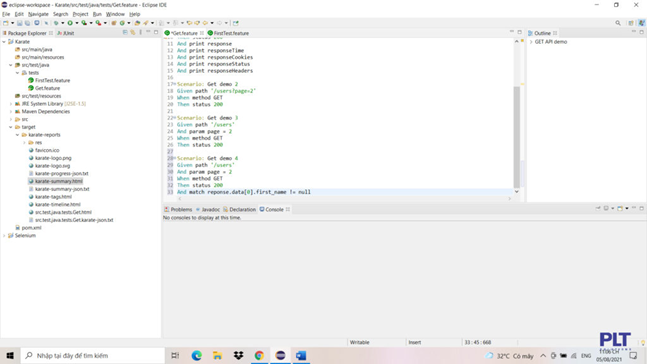Switch to the JUnit view tab
Screen dimensions: 647x364
(66, 33)
